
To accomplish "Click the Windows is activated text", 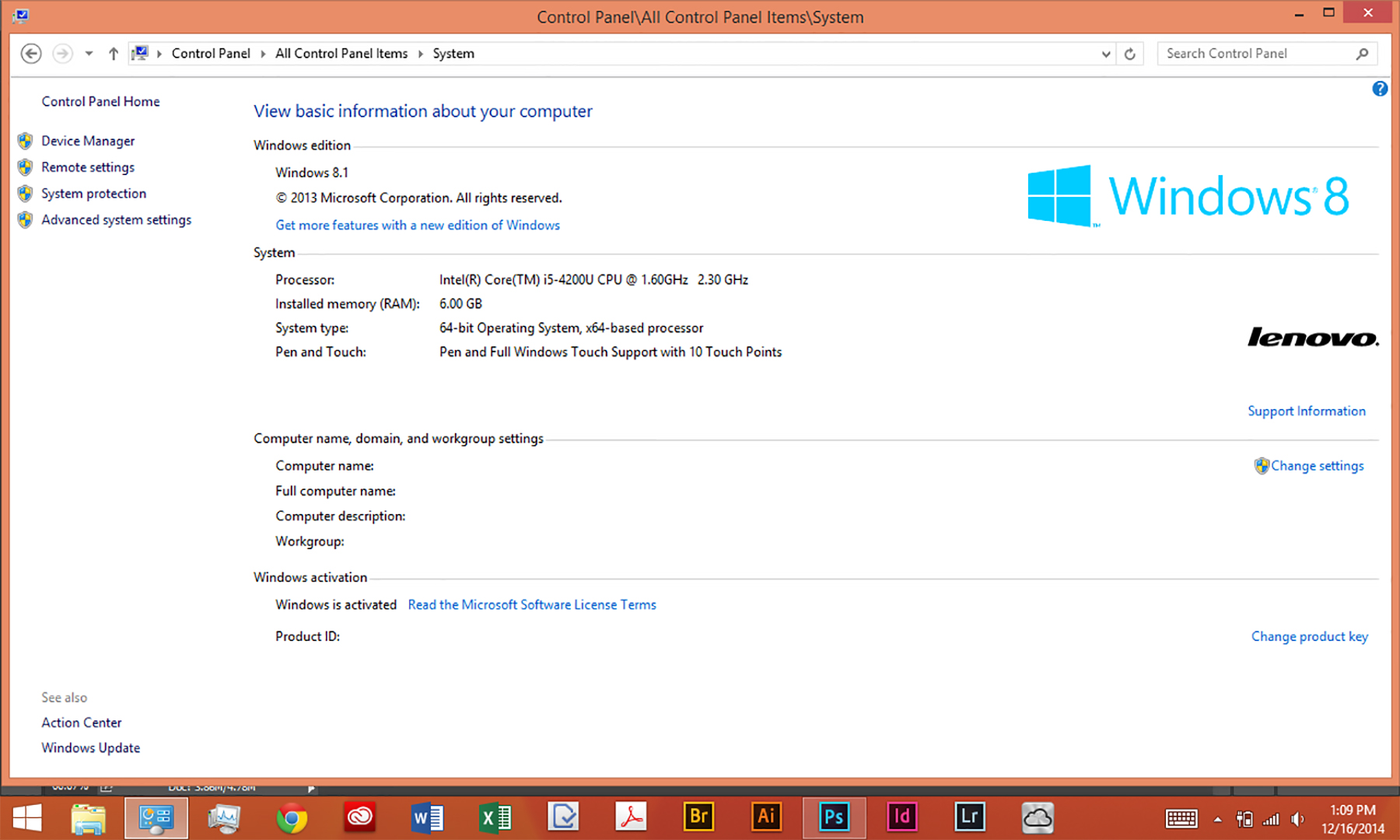I will tap(336, 604).
